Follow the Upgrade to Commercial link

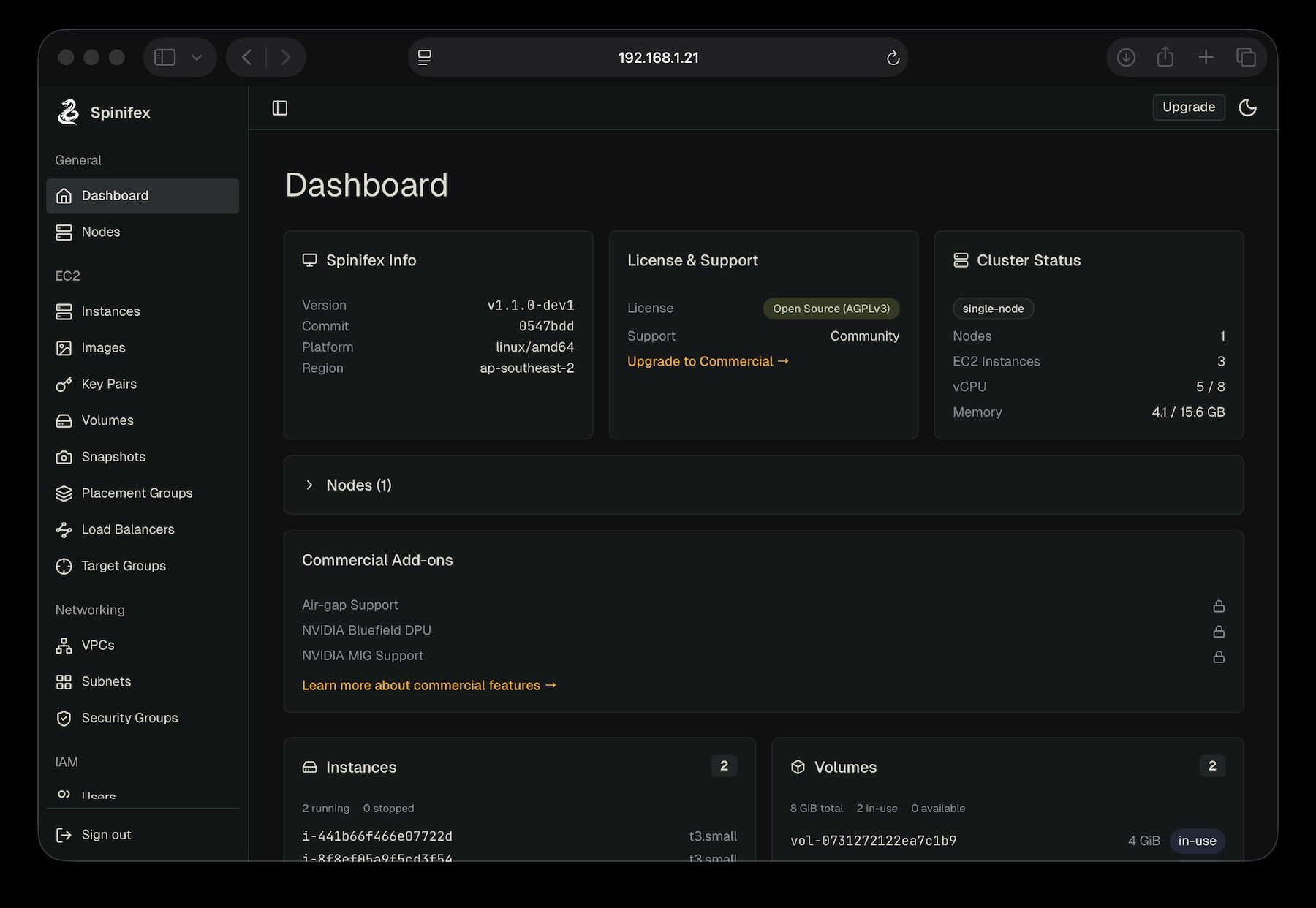click(707, 361)
